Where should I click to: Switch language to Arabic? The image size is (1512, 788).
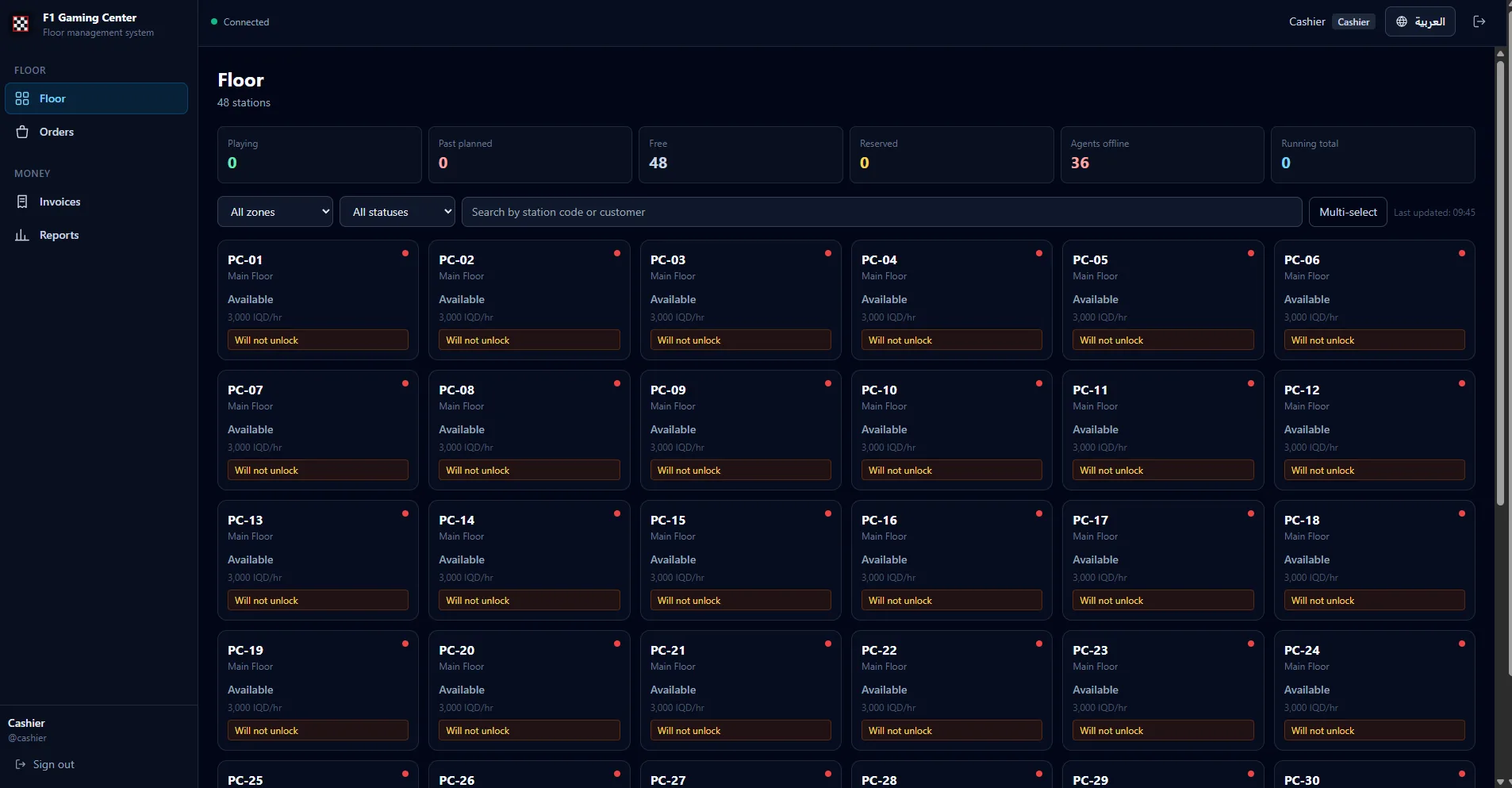coord(1420,21)
